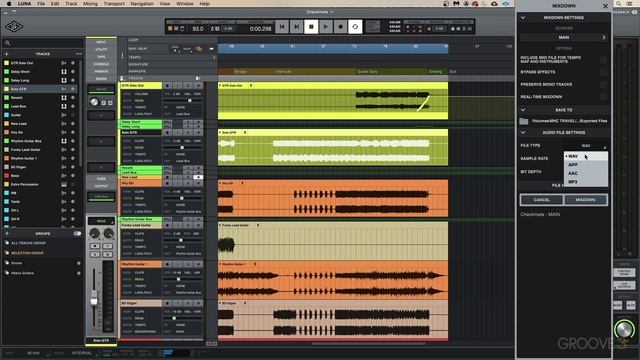Screen dimensions: 640x360
Task: Toggle loop mode in transport bar
Action: pos(355,27)
